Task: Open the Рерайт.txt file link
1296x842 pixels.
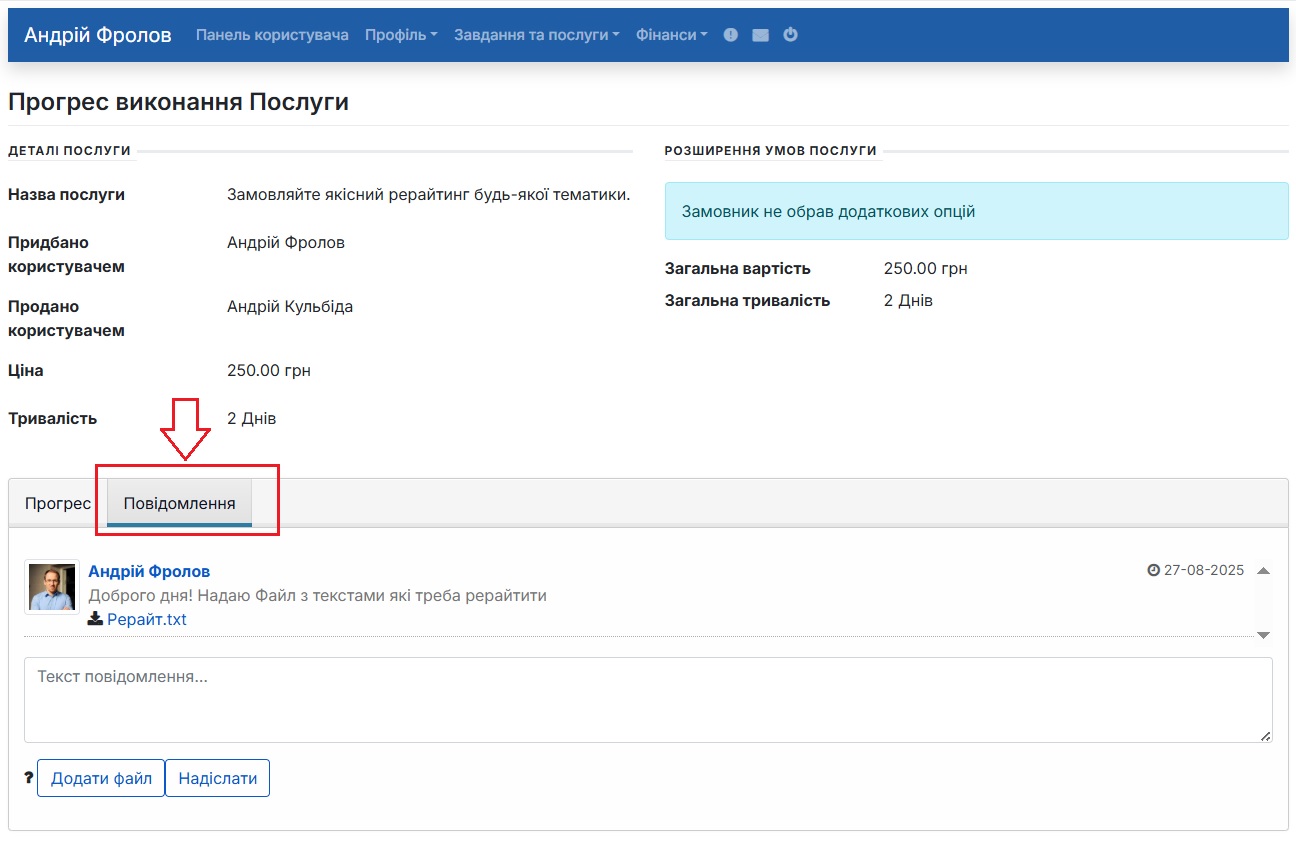Action: pyautogui.click(x=147, y=619)
